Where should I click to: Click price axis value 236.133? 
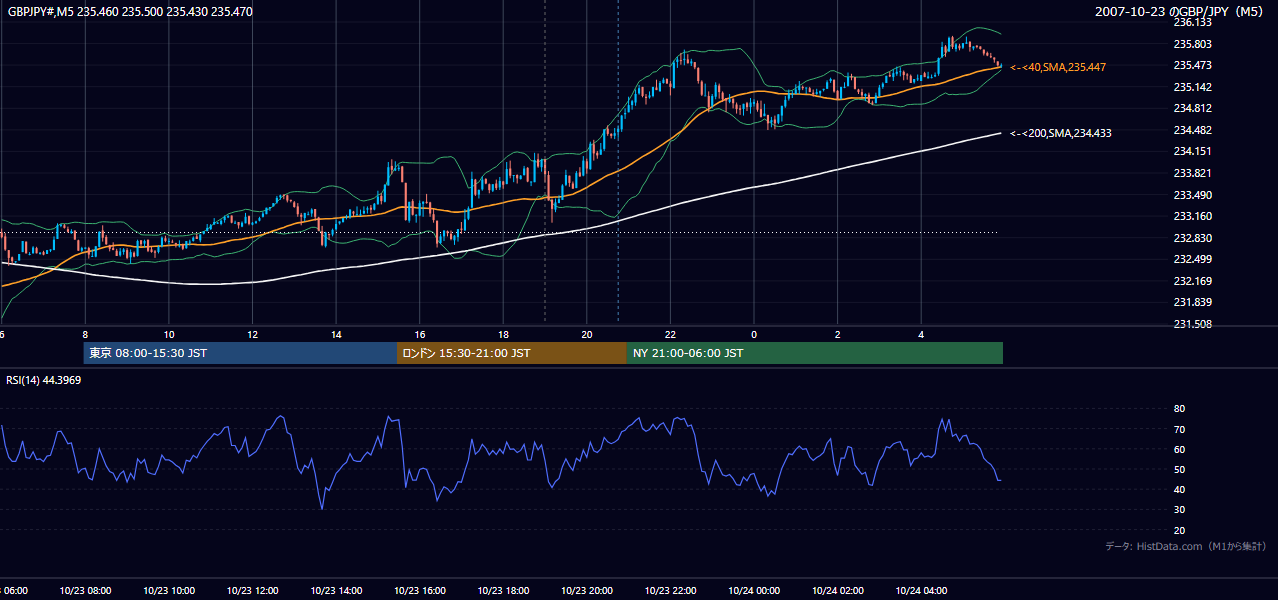pyautogui.click(x=1192, y=22)
